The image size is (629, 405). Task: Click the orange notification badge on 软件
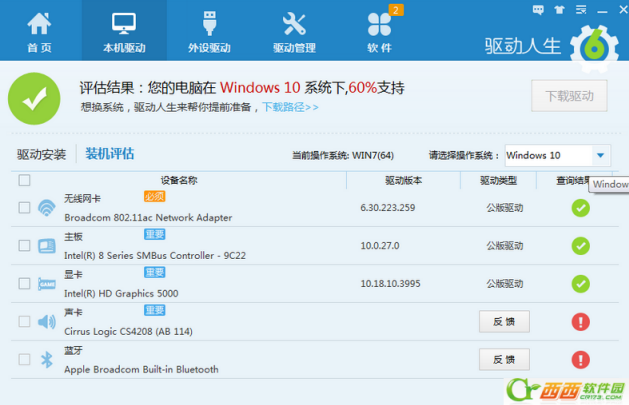[x=396, y=10]
